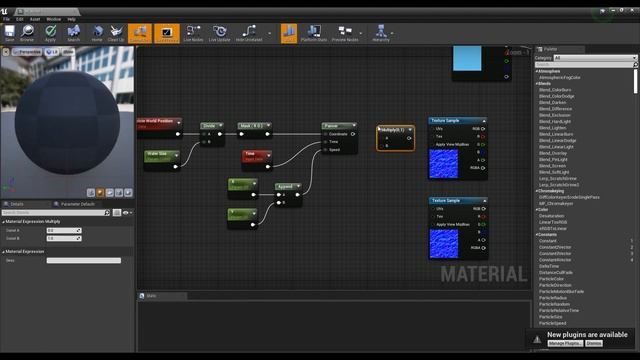
Task: Select Desaturation in the Palette list
Action: point(551,216)
